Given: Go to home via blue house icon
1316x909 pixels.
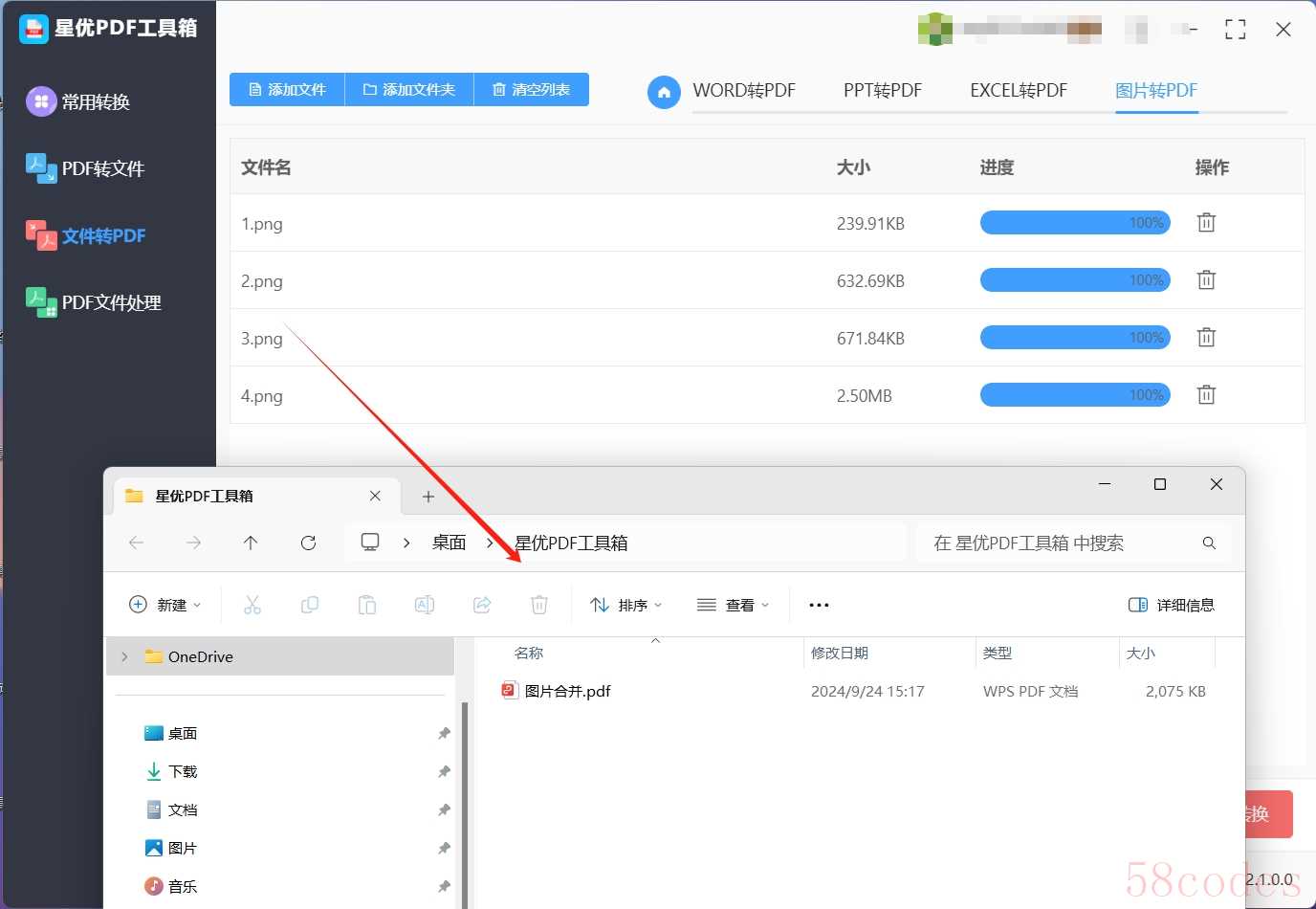Looking at the screenshot, I should (x=664, y=92).
